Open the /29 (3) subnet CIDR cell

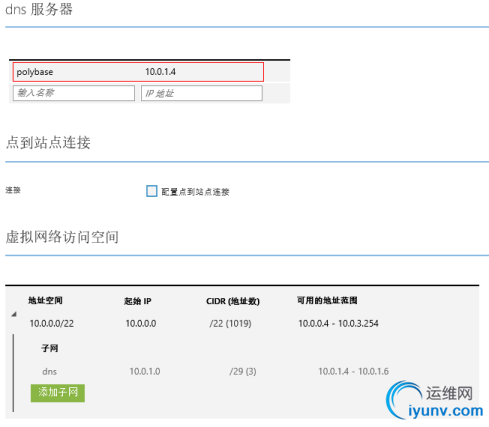243,371
